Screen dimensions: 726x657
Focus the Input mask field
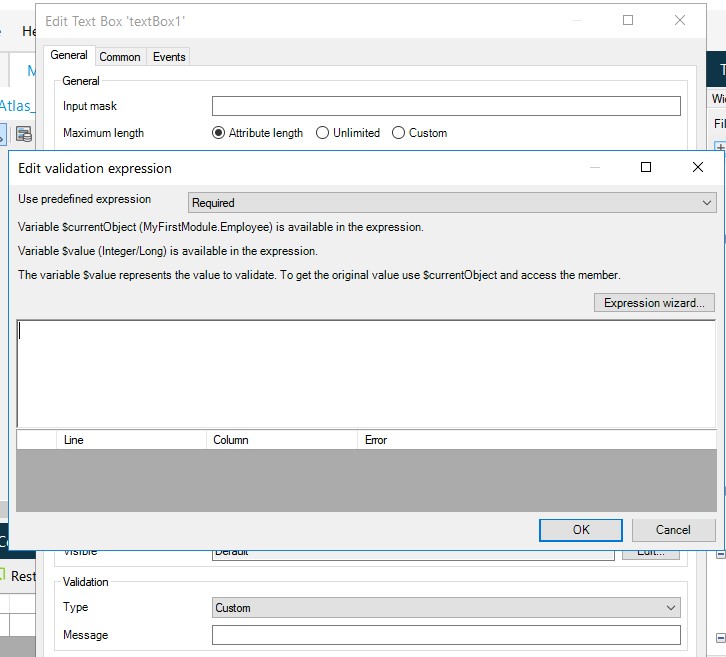point(446,106)
